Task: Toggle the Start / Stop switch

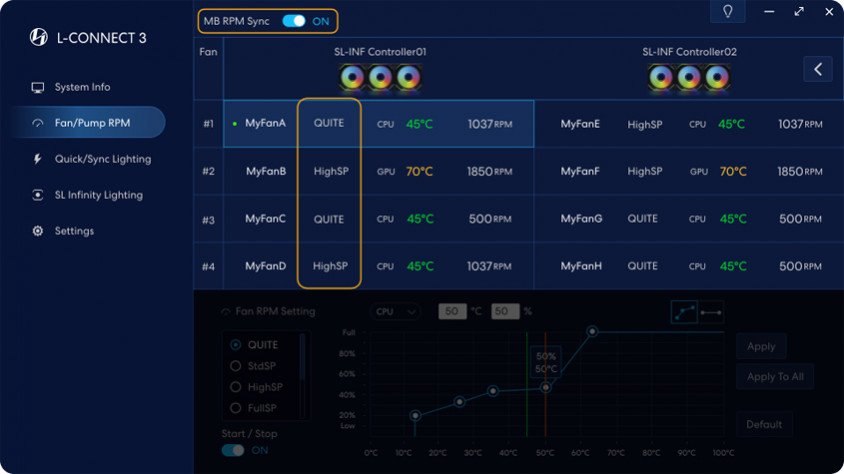Action: [233, 450]
